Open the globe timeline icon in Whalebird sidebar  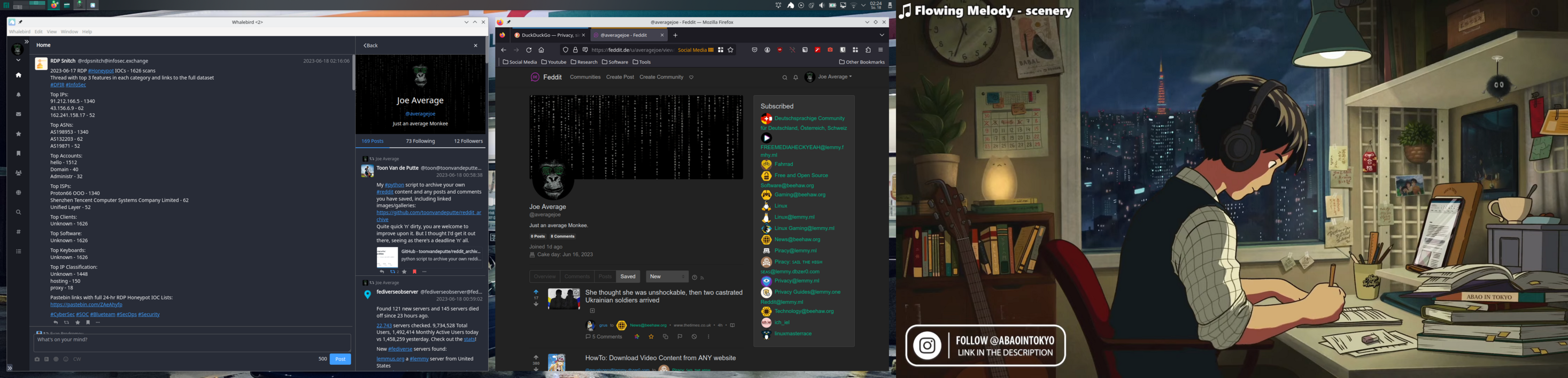(18, 192)
